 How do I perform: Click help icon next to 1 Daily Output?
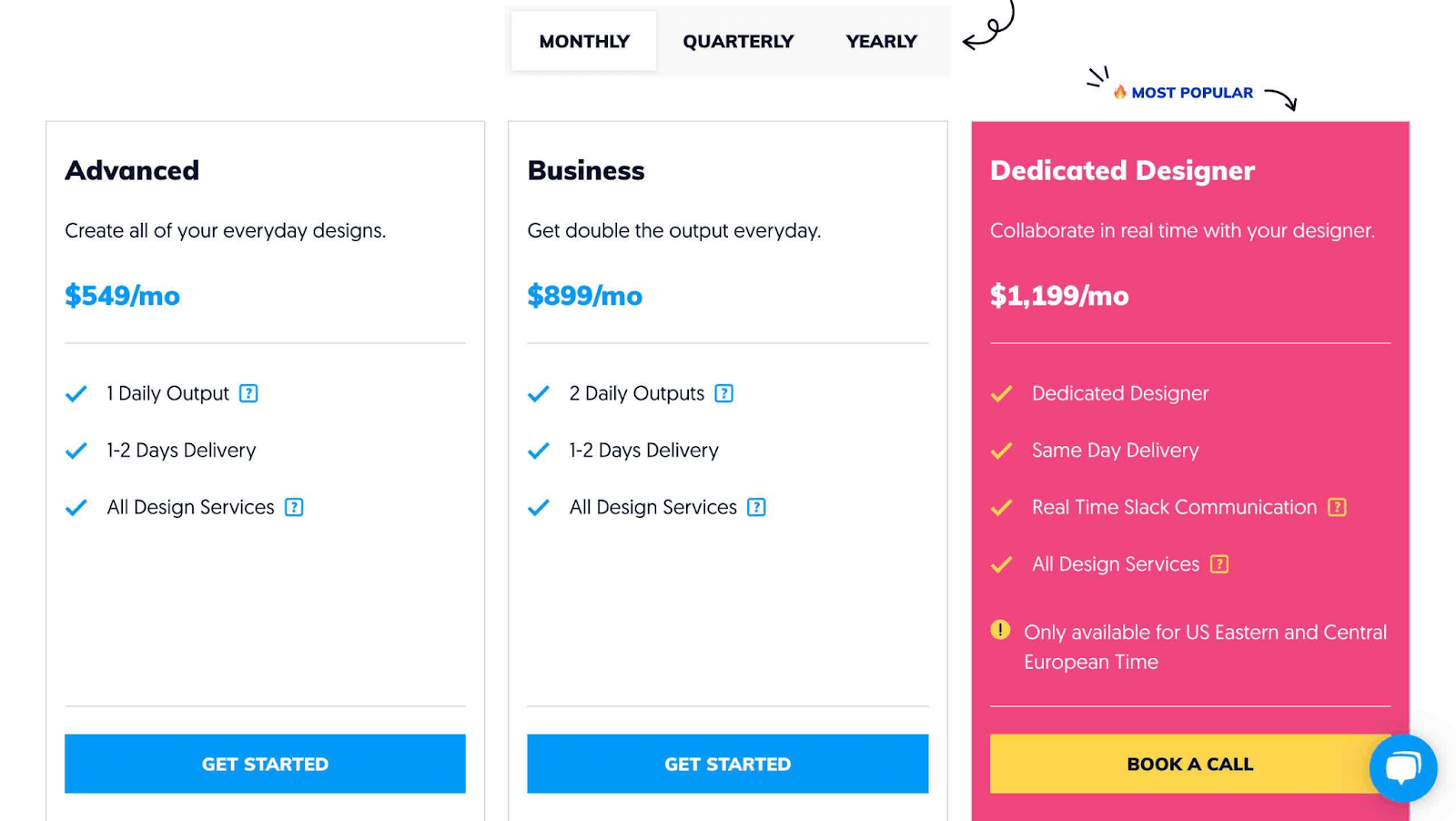pos(248,393)
